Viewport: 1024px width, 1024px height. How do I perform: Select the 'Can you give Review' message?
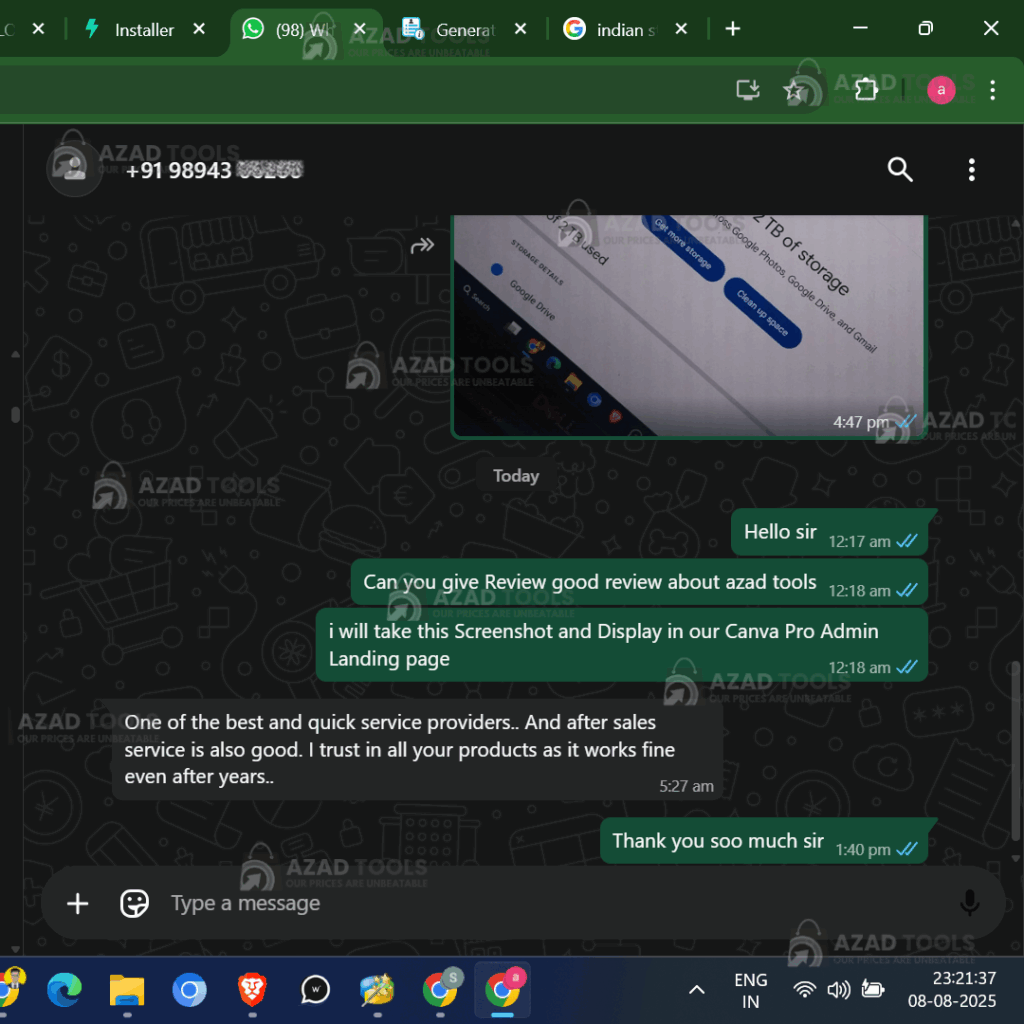pyautogui.click(x=639, y=582)
